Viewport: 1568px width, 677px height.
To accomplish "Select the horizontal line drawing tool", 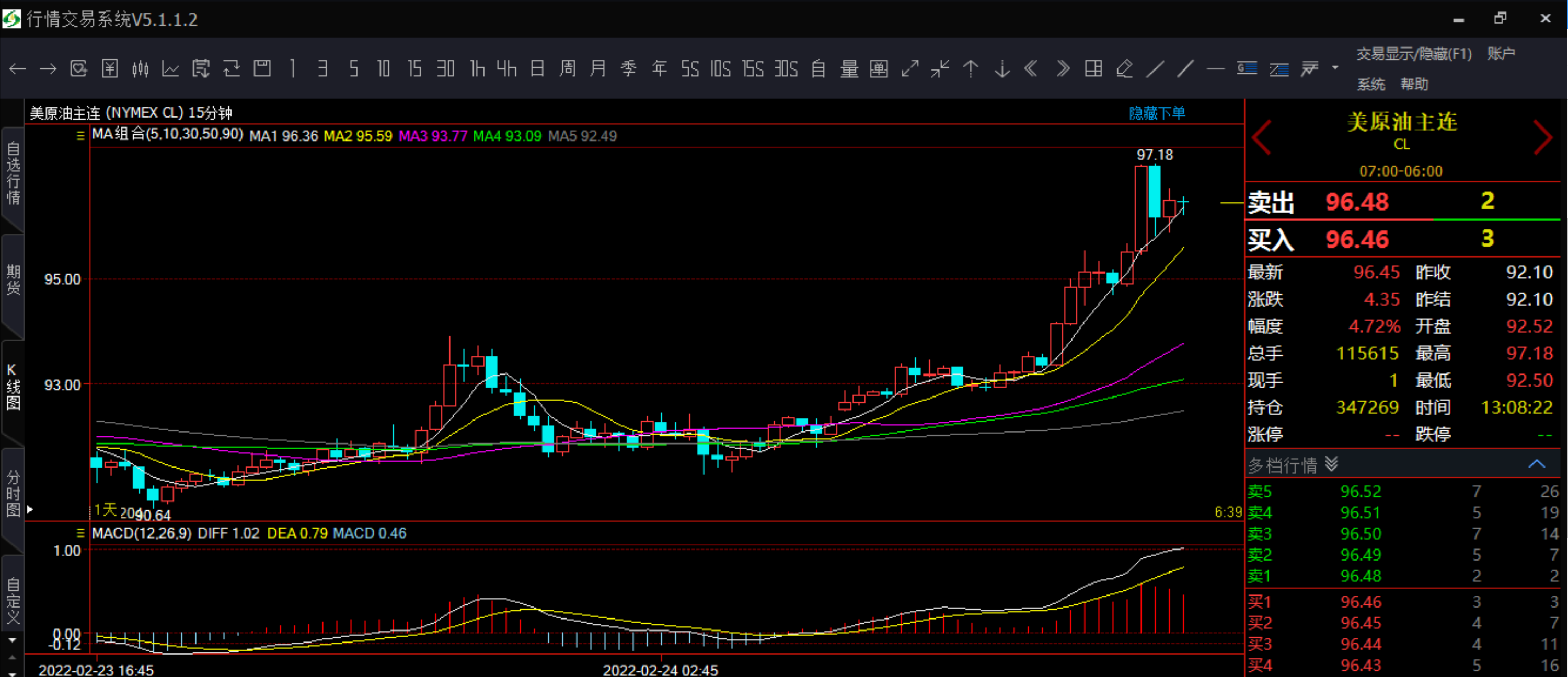I will pos(1215,69).
